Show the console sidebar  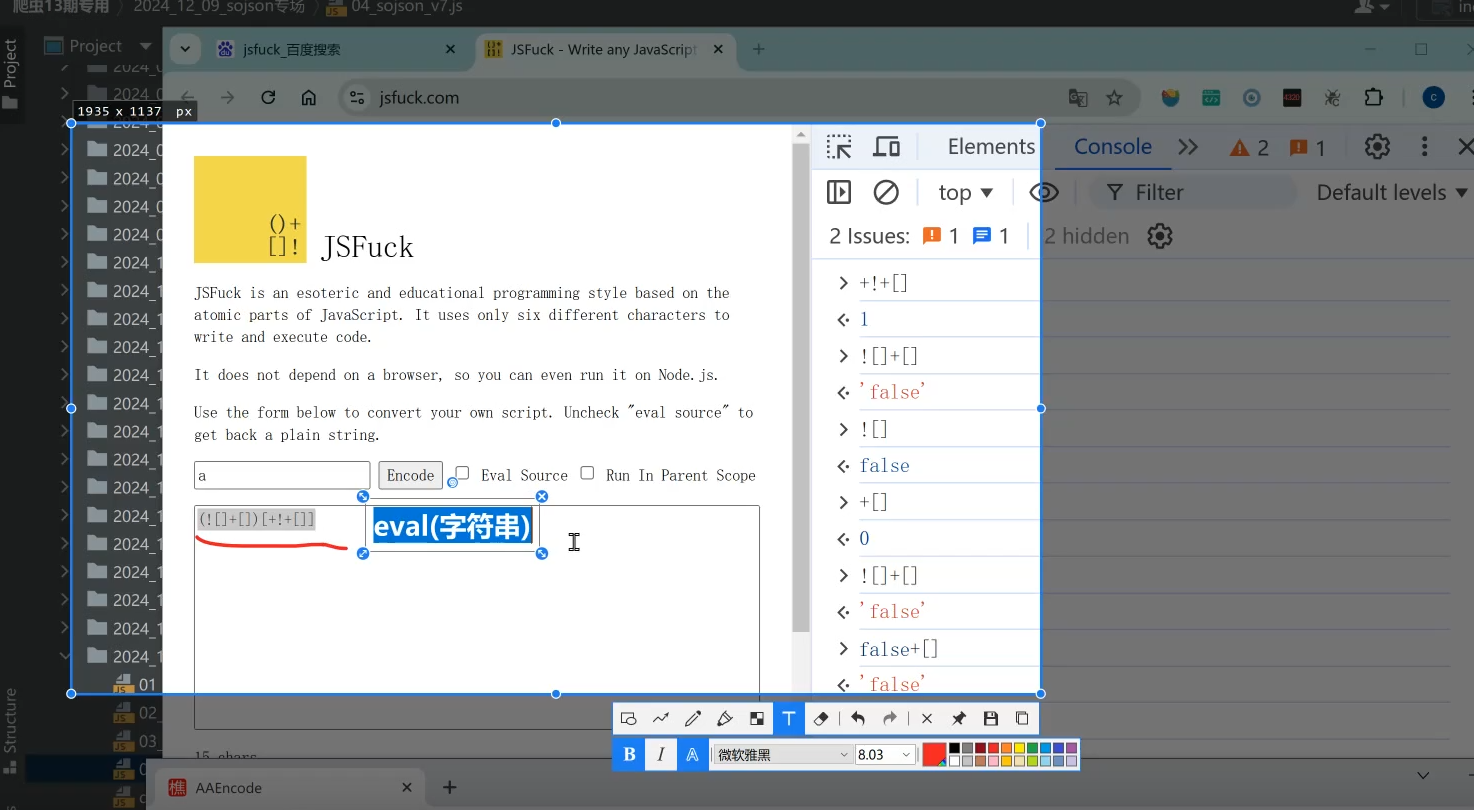[x=839, y=192]
